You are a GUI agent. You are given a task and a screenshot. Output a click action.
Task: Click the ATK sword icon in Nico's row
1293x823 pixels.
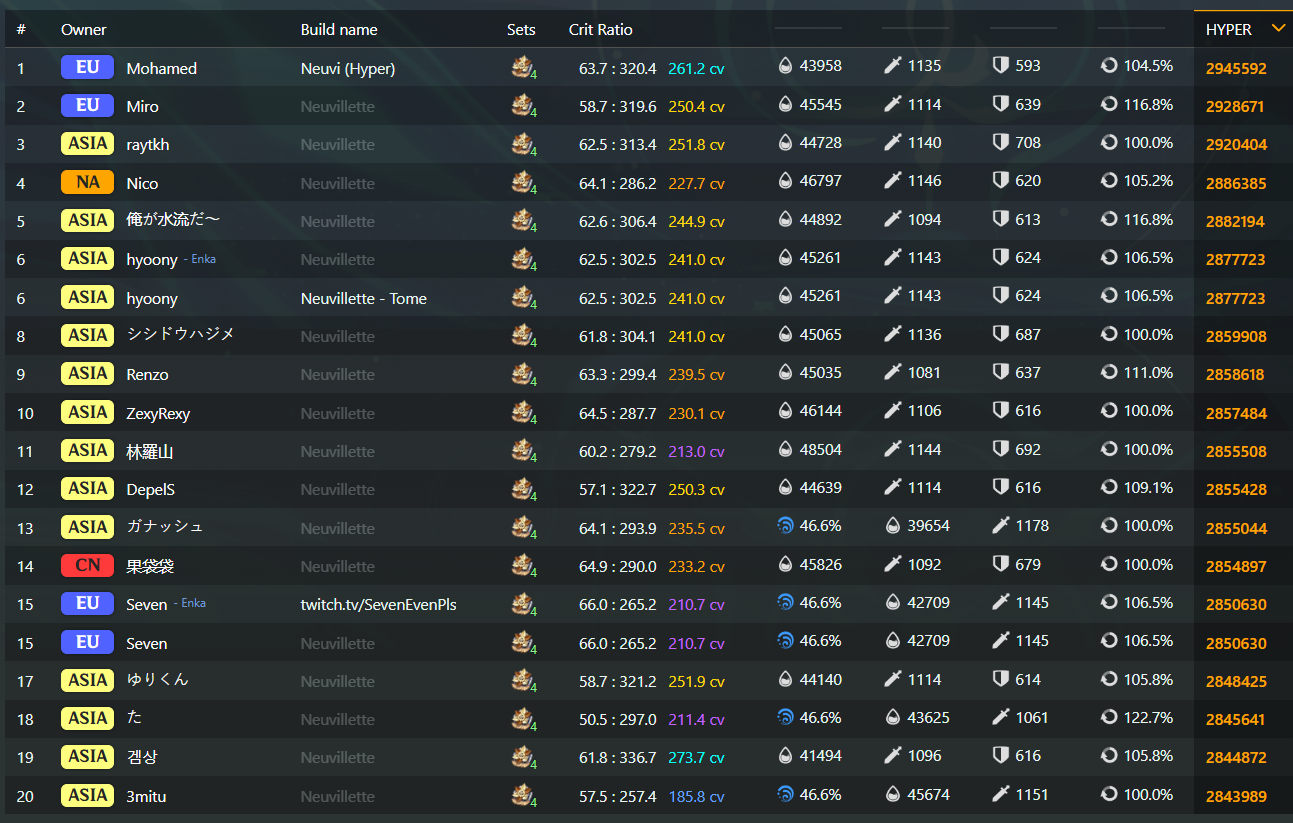coord(893,182)
